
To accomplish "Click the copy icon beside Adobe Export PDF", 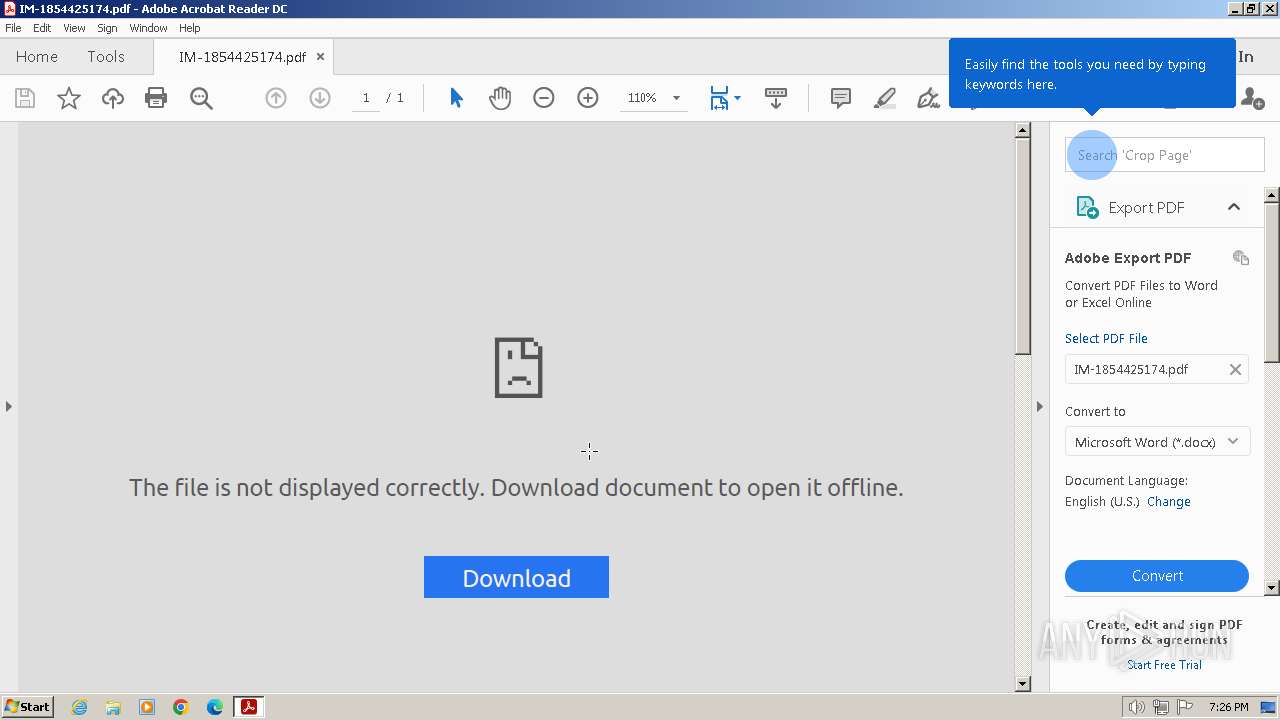I will [1241, 258].
